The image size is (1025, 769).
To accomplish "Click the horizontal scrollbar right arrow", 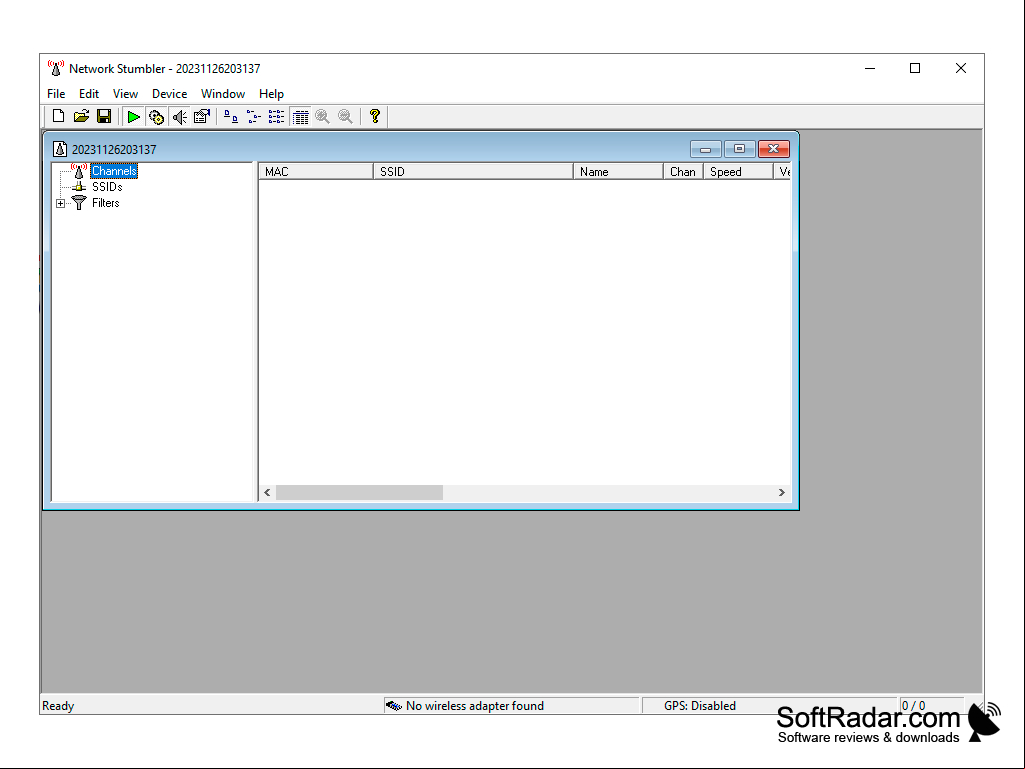I will point(782,492).
